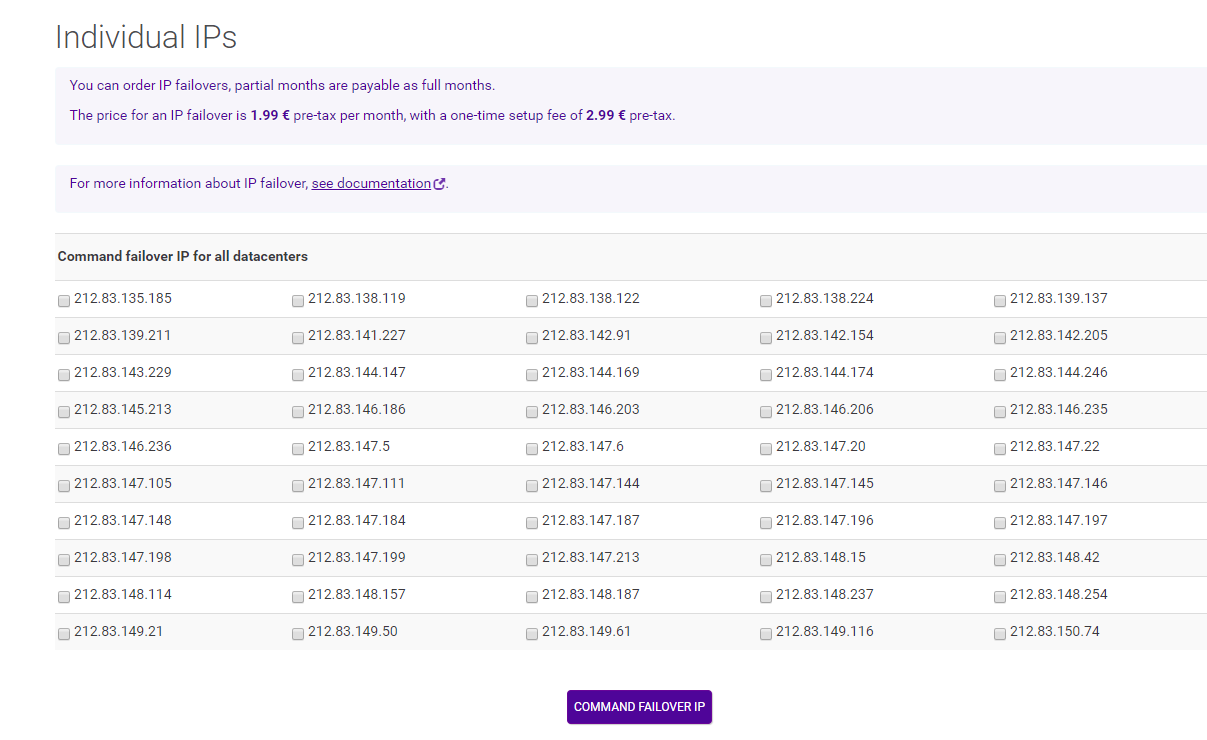1207x740 pixels.
Task: Click the 1.99 € price text
Action: 270,115
